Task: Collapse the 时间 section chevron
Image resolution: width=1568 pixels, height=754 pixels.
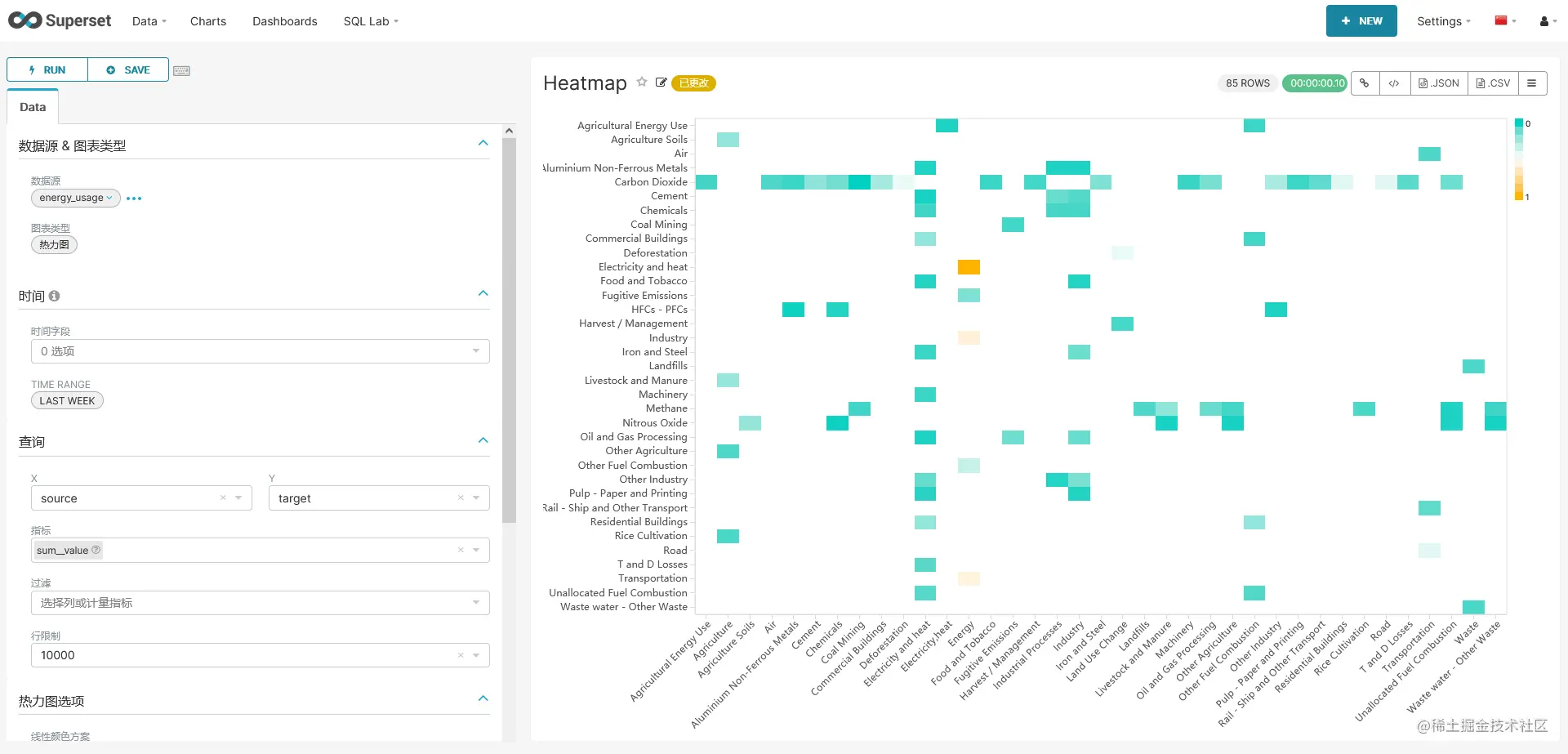Action: (x=483, y=293)
